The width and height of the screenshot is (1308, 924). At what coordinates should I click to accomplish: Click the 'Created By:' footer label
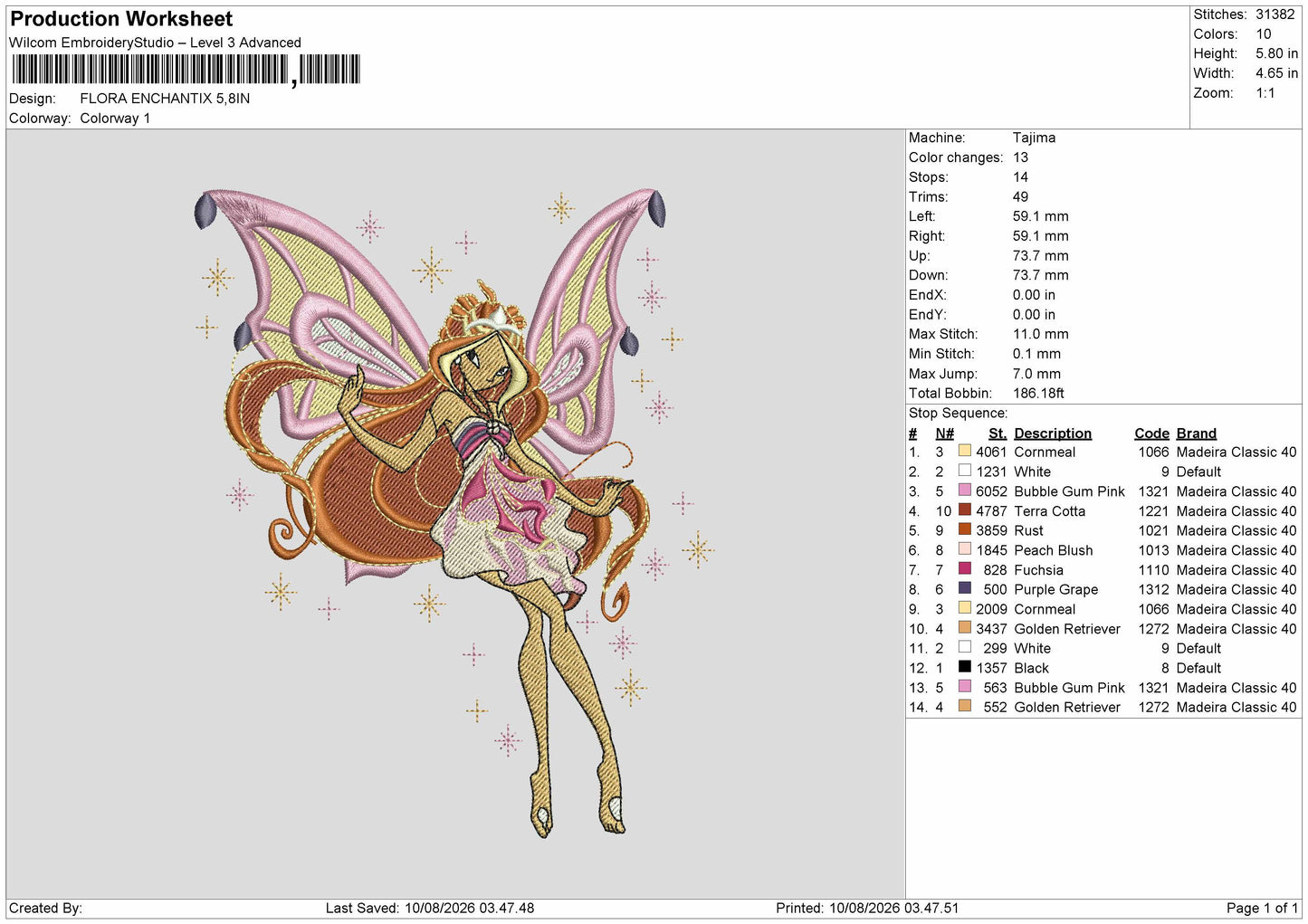pos(45,909)
